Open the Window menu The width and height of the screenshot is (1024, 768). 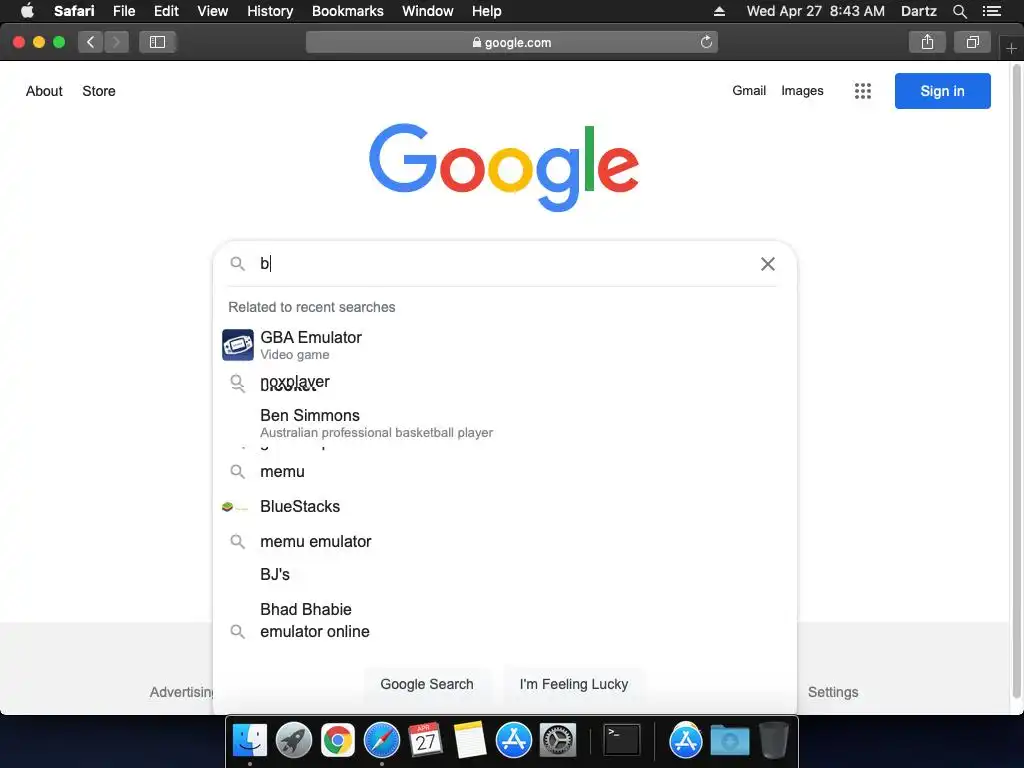point(428,11)
